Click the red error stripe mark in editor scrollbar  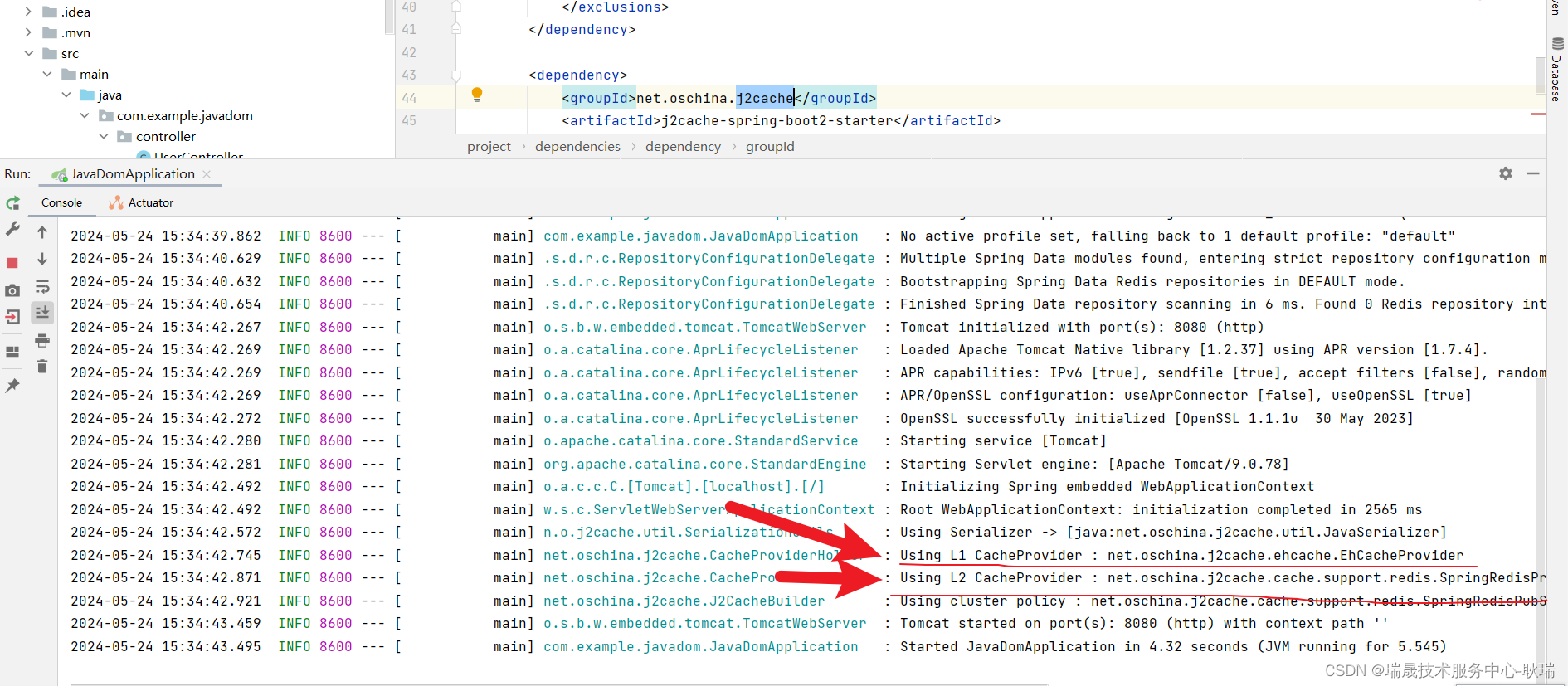click(x=1538, y=114)
